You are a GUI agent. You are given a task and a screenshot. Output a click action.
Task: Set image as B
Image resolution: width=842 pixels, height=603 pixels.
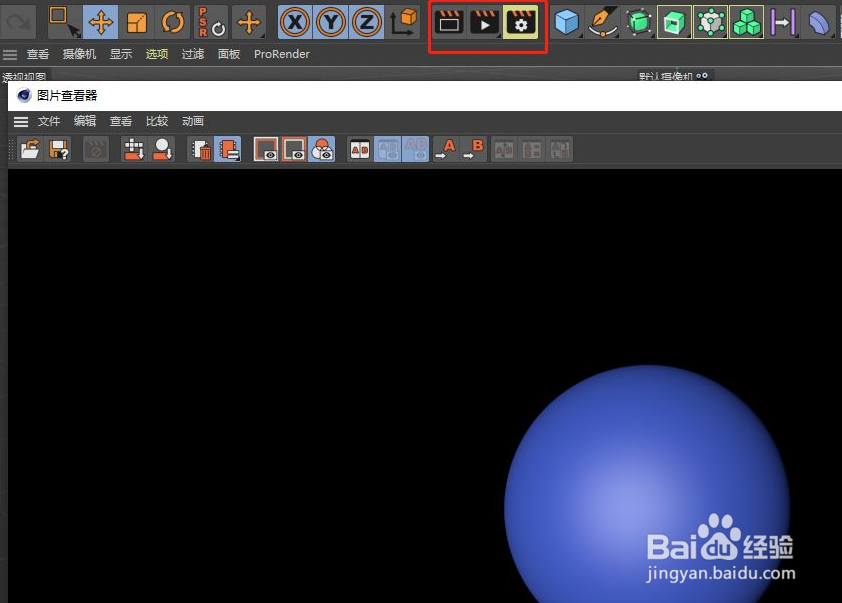(474, 149)
